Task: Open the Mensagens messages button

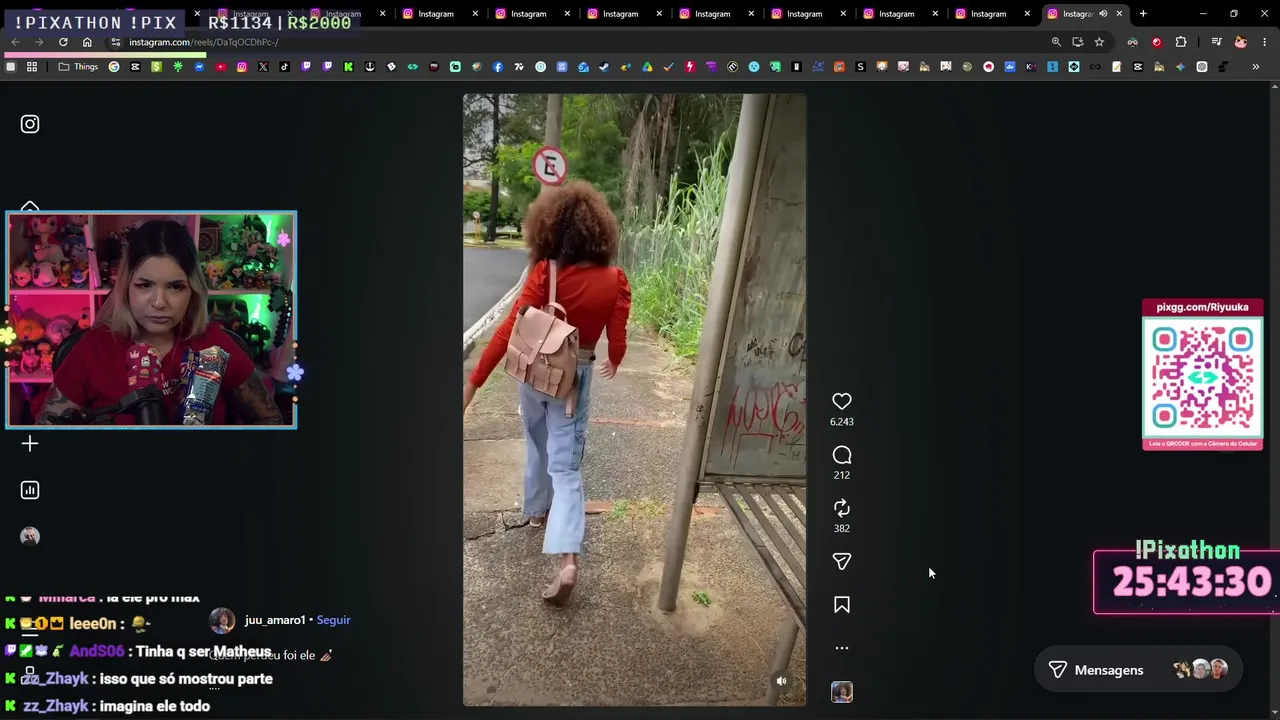Action: coord(1138,670)
